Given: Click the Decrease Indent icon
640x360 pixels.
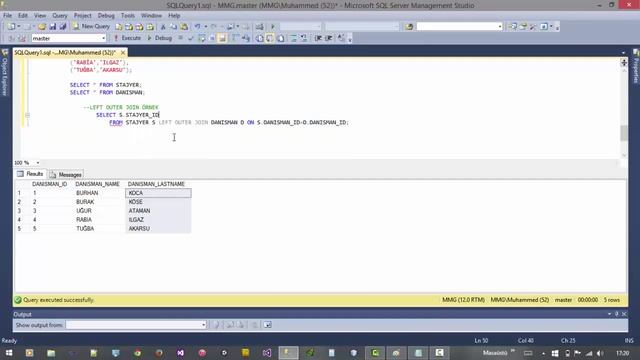Looking at the screenshot, I should pyautogui.click(x=318, y=38).
